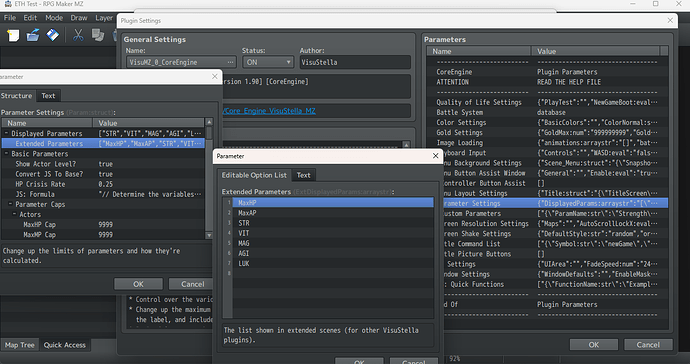Open the Quick Access tab
The image size is (690, 364).
click(x=65, y=345)
